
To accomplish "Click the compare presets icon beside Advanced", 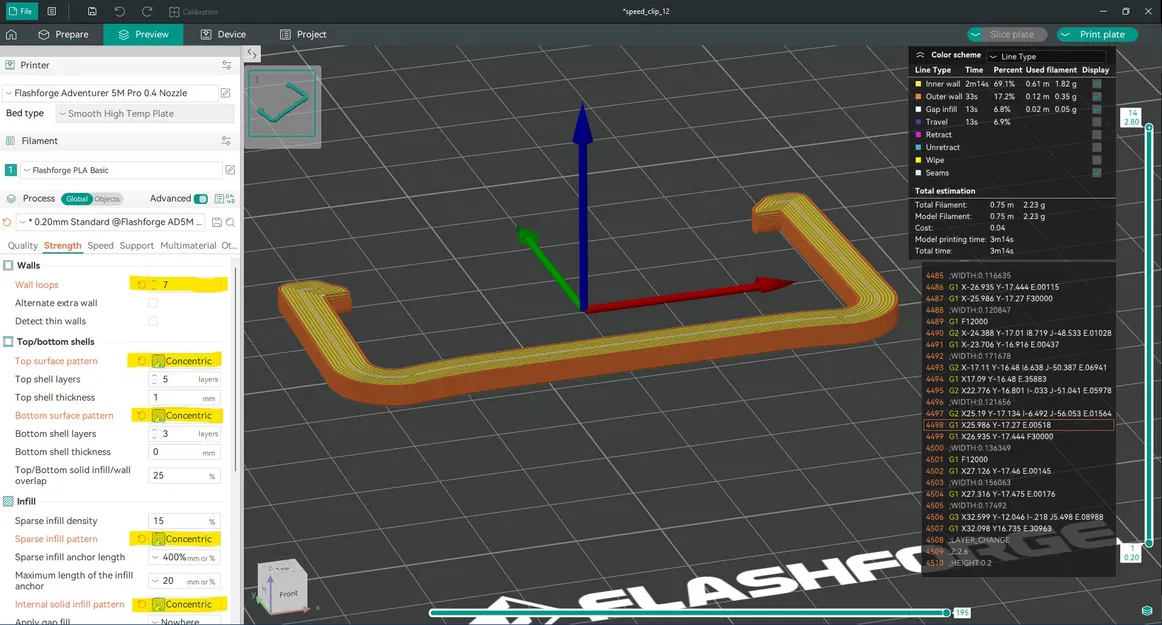I will coord(230,199).
